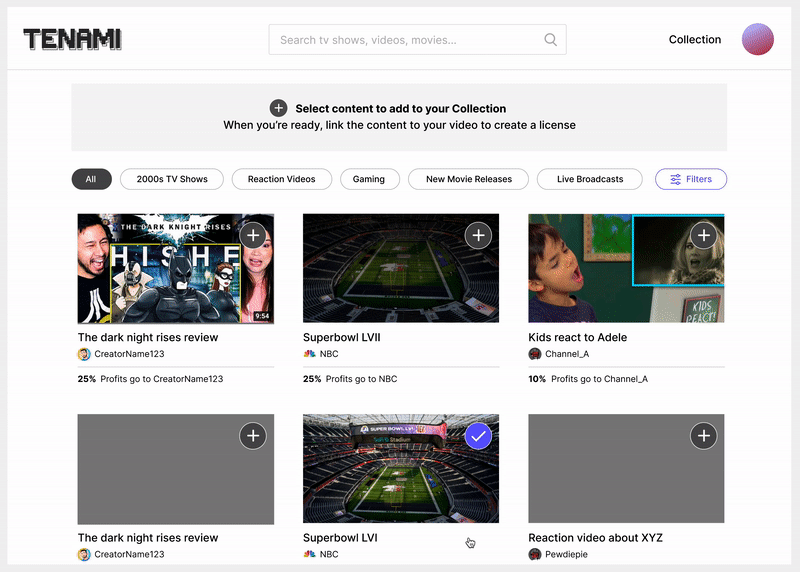
Task: Click the search magnifier icon
Action: pyautogui.click(x=550, y=39)
